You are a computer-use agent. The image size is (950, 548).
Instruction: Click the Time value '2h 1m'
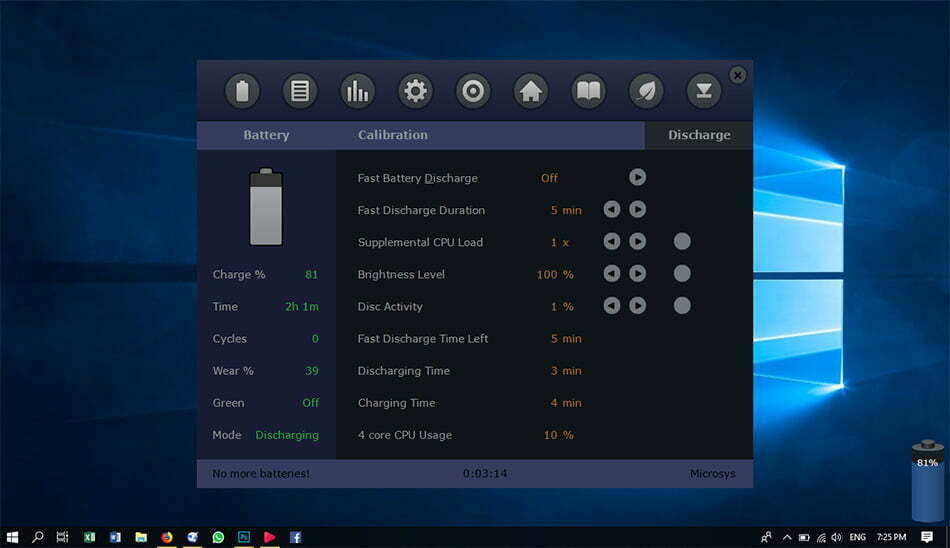[x=302, y=307]
